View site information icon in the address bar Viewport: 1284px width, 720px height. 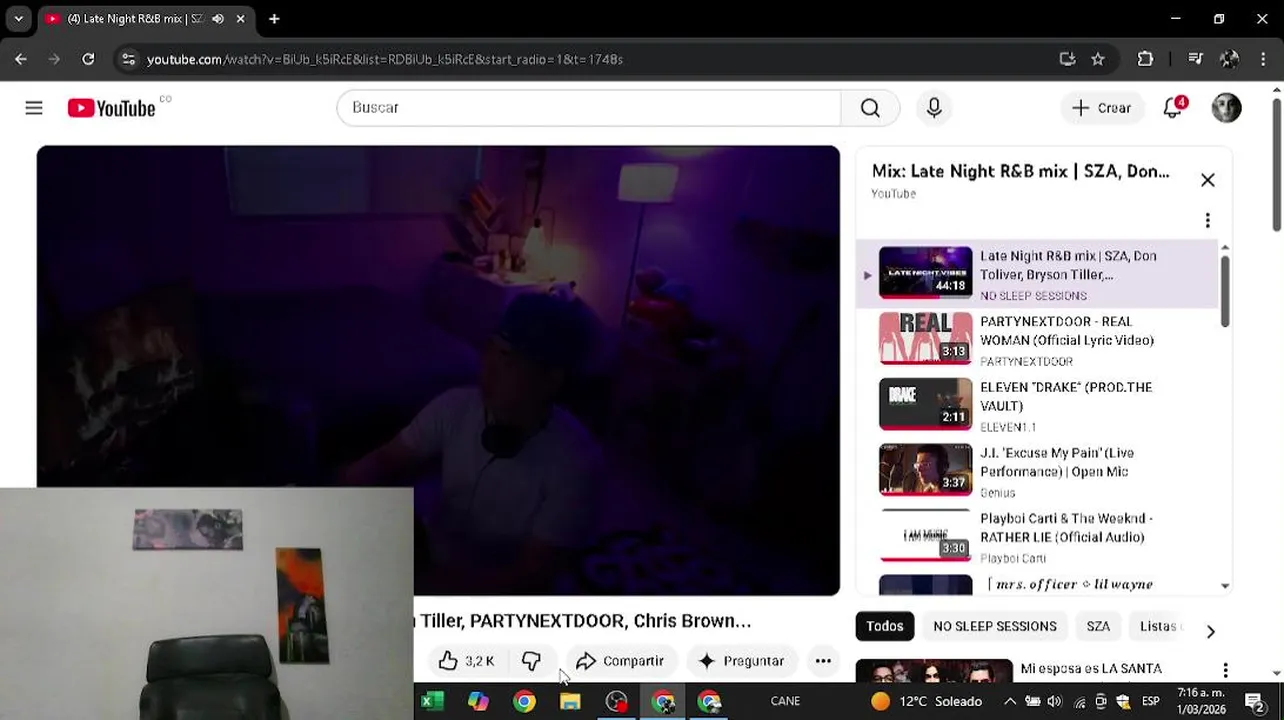point(128,59)
